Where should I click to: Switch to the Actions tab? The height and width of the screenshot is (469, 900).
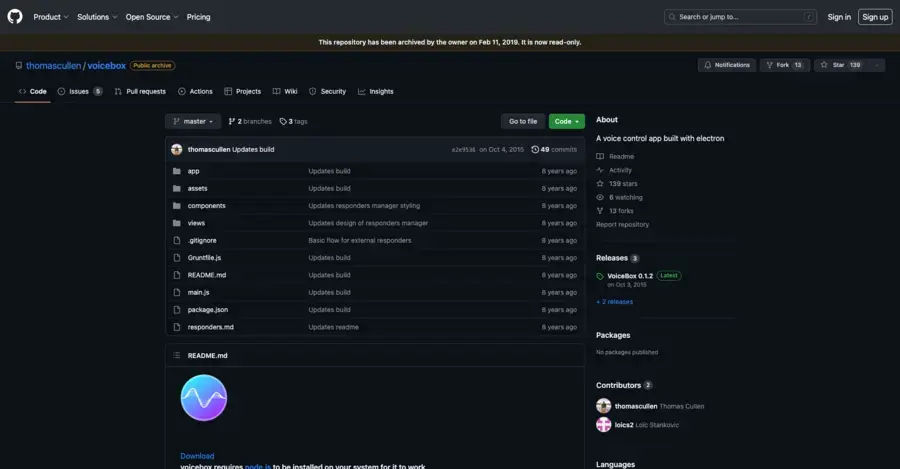[x=195, y=91]
